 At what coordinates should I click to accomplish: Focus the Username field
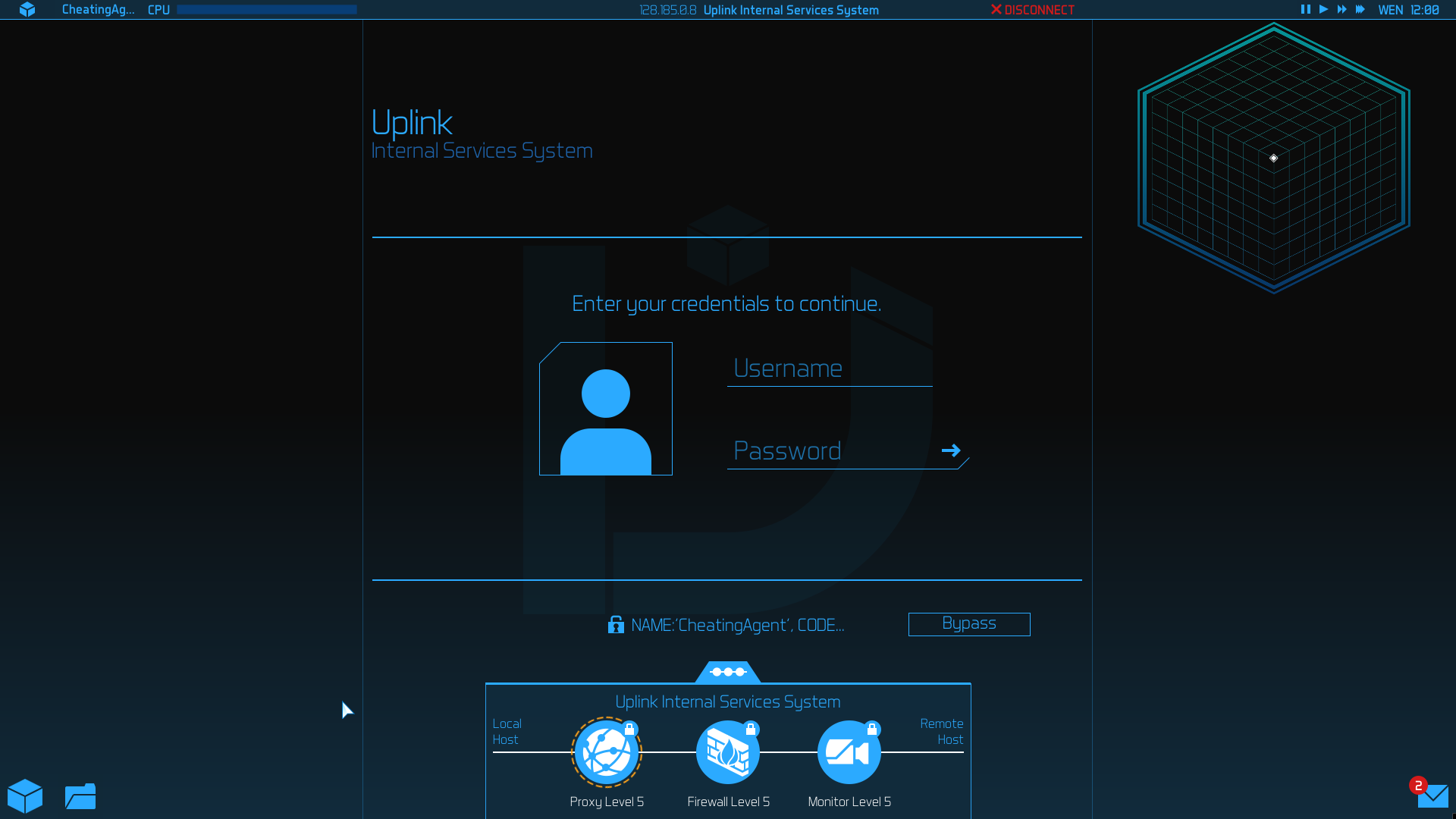[x=830, y=369]
